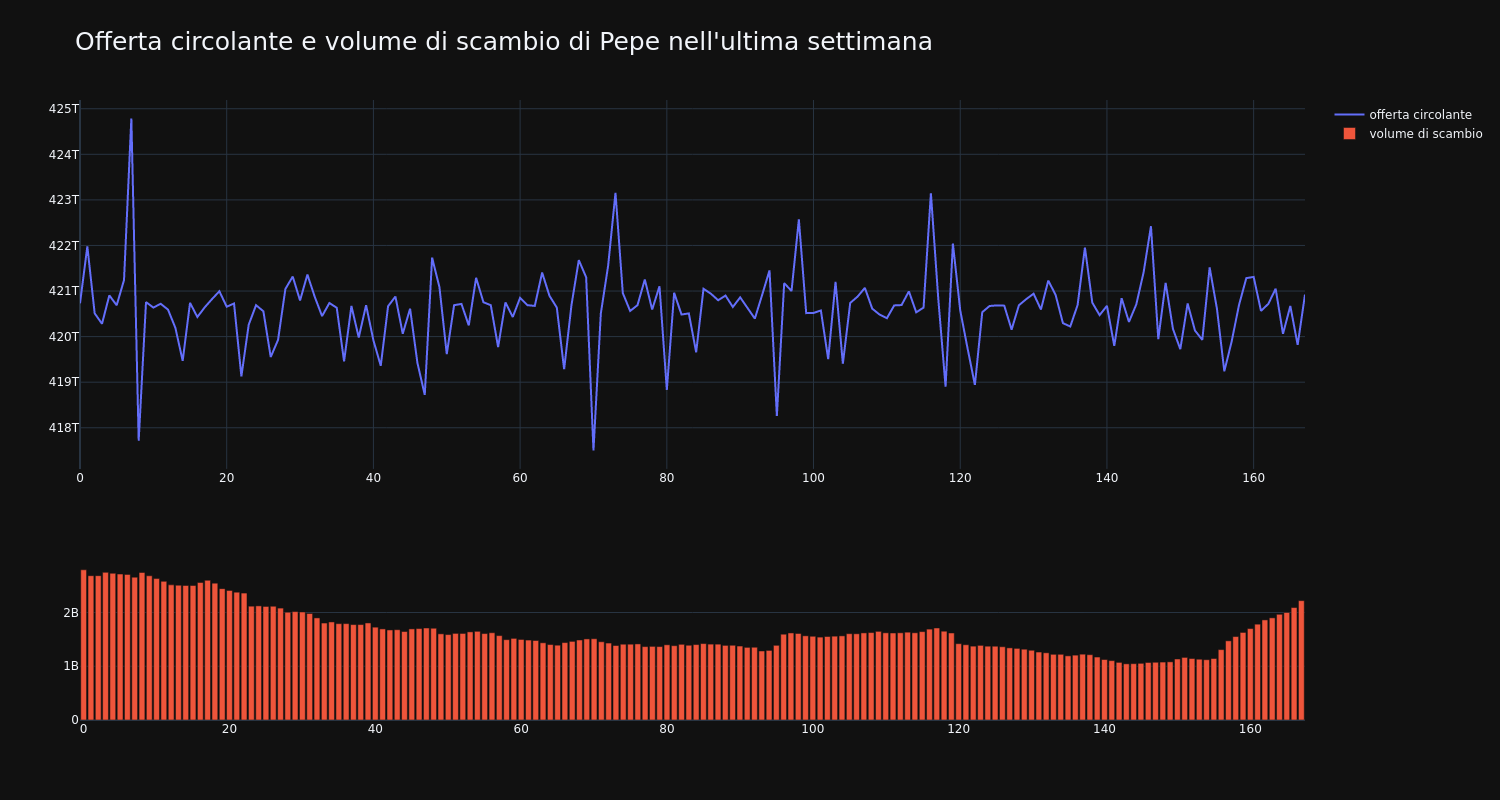Click the 418T y-axis label
This screenshot has width=1500, height=800.
click(x=63, y=427)
